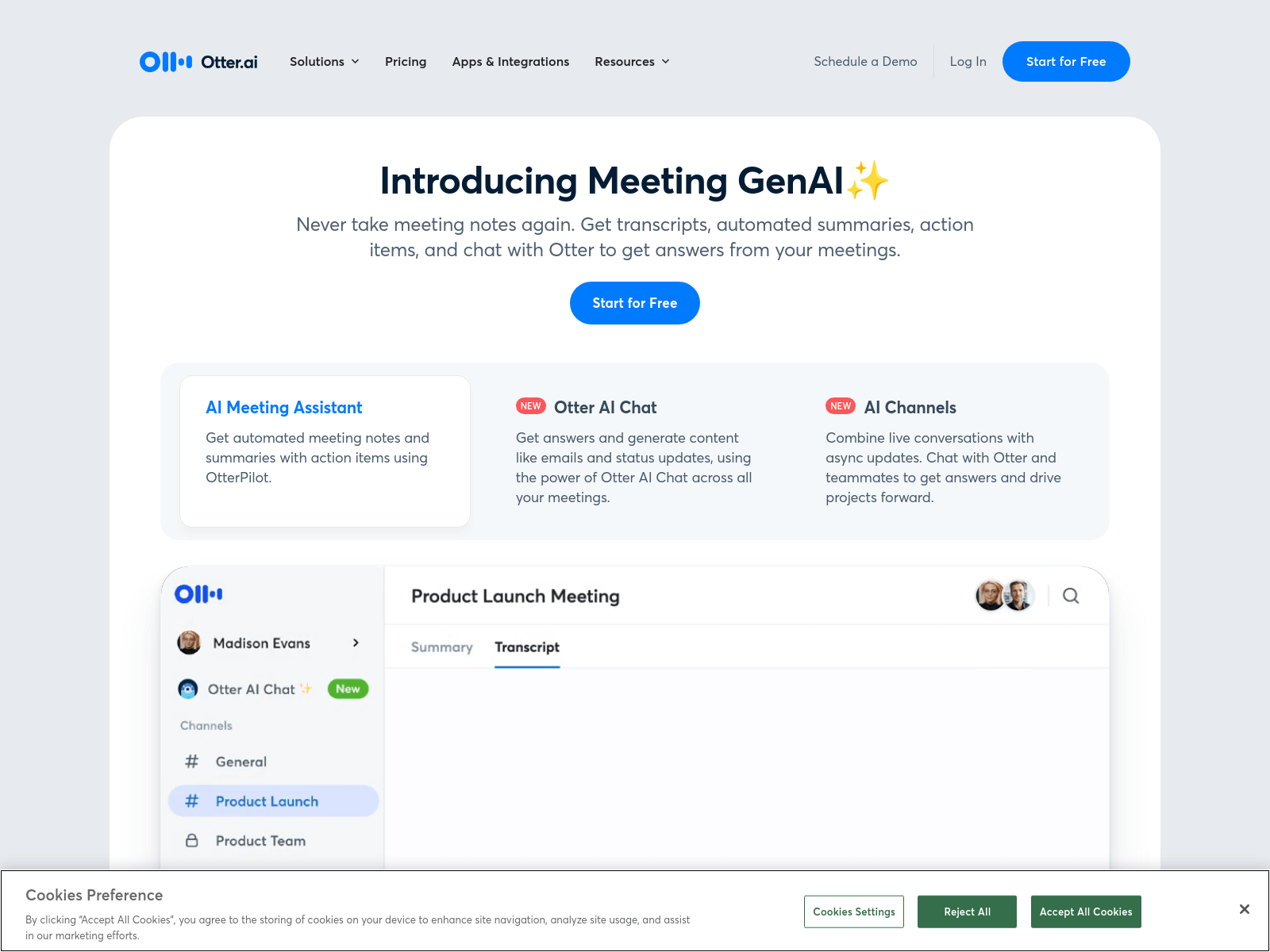Open the Product Launch channel
Image resolution: width=1270 pixels, height=952 pixels.
273,801
